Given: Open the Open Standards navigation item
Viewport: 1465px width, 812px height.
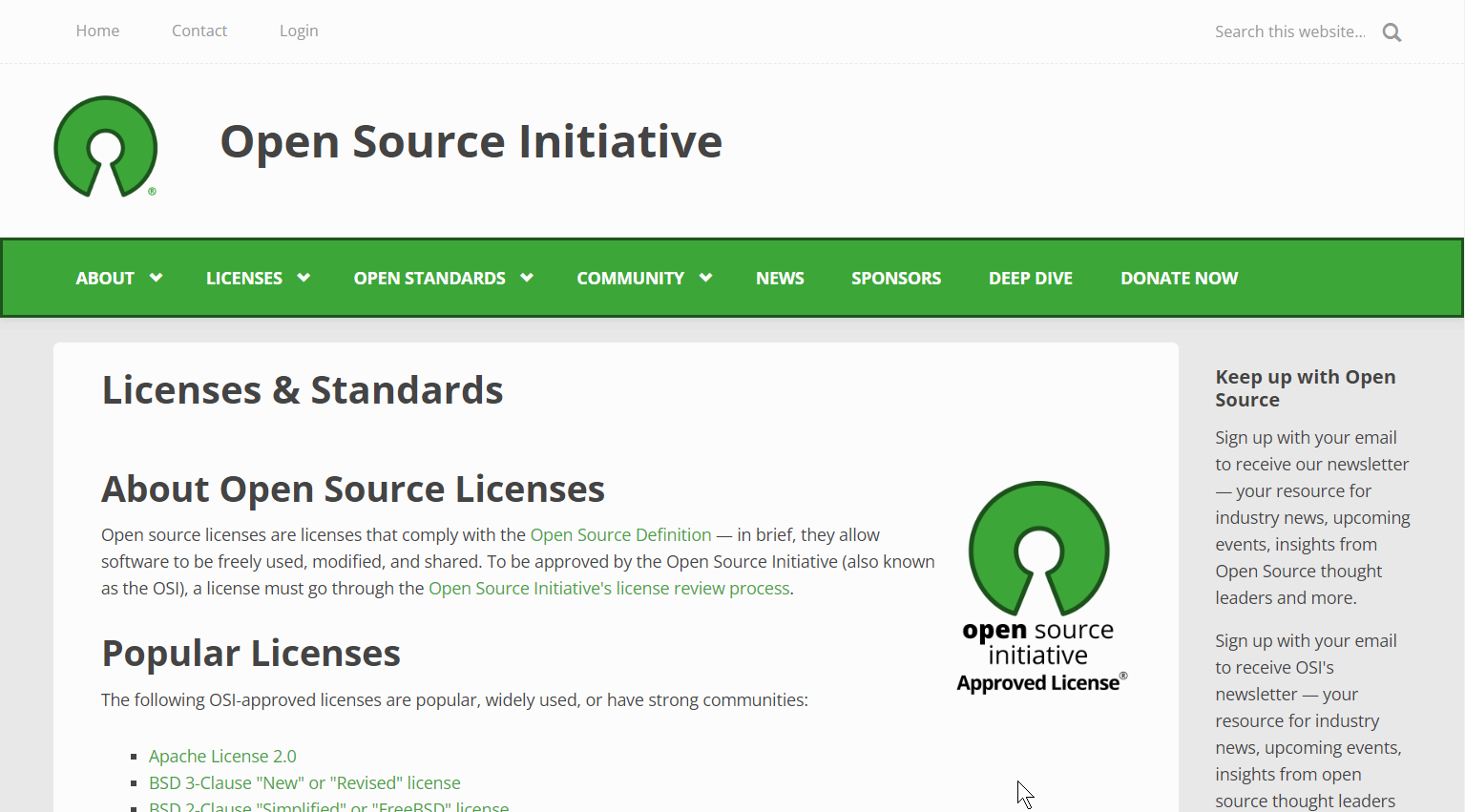Looking at the screenshot, I should [429, 278].
